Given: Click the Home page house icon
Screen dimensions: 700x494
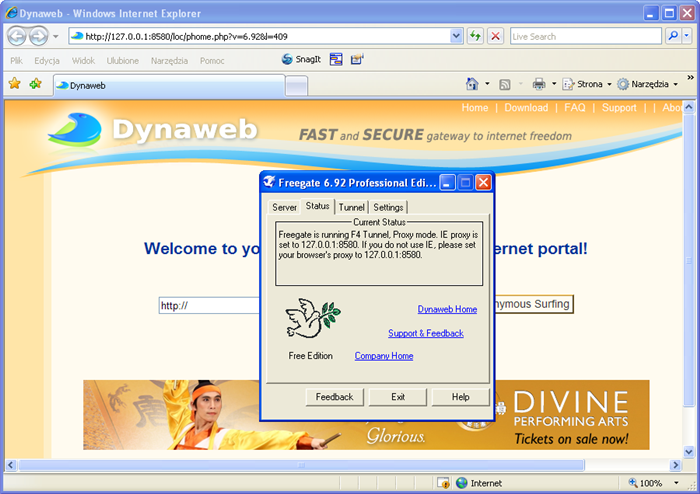Looking at the screenshot, I should click(x=472, y=84).
